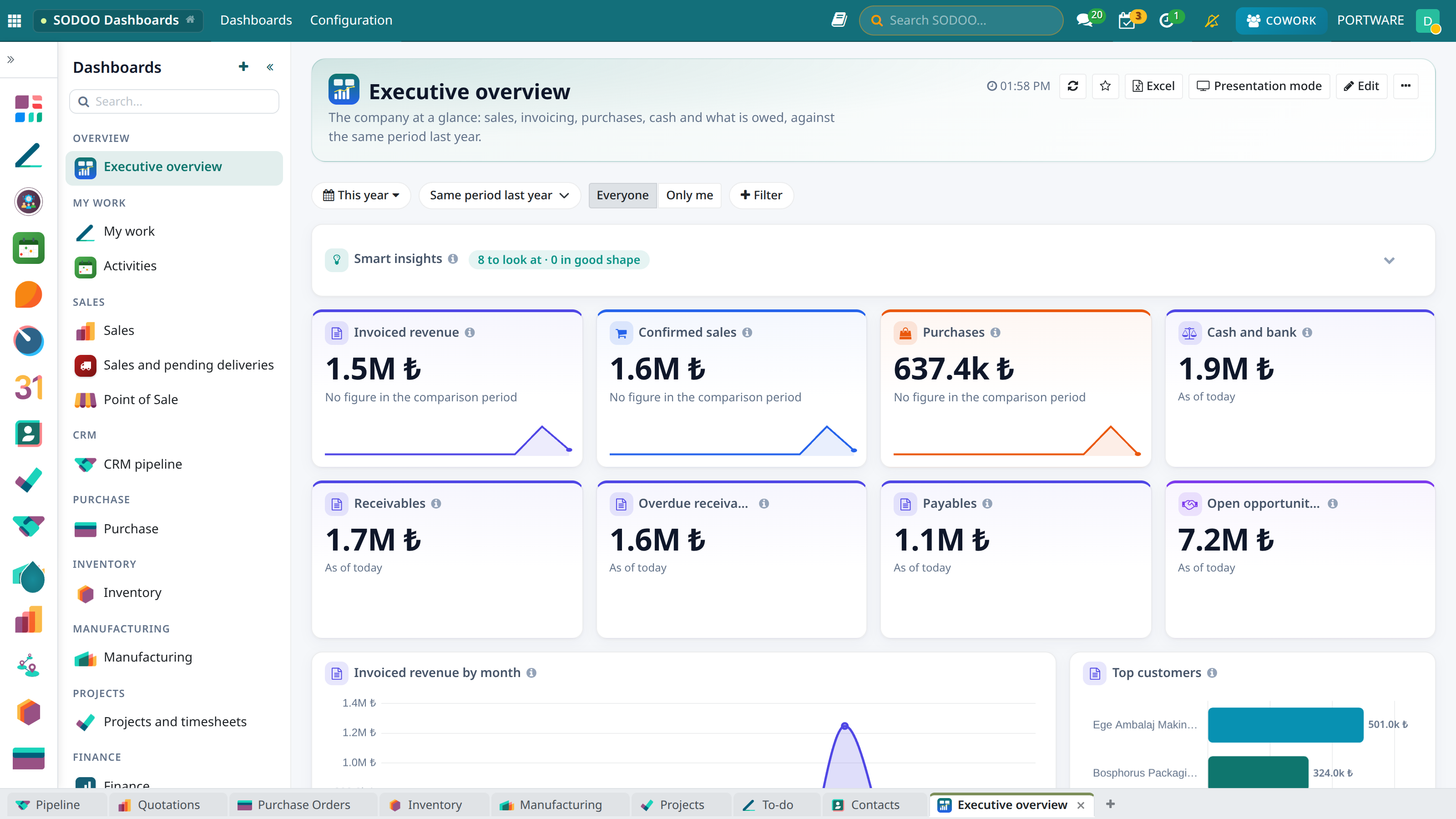Open the Configuration top menu
The width and height of the screenshot is (1456, 819).
click(x=351, y=20)
